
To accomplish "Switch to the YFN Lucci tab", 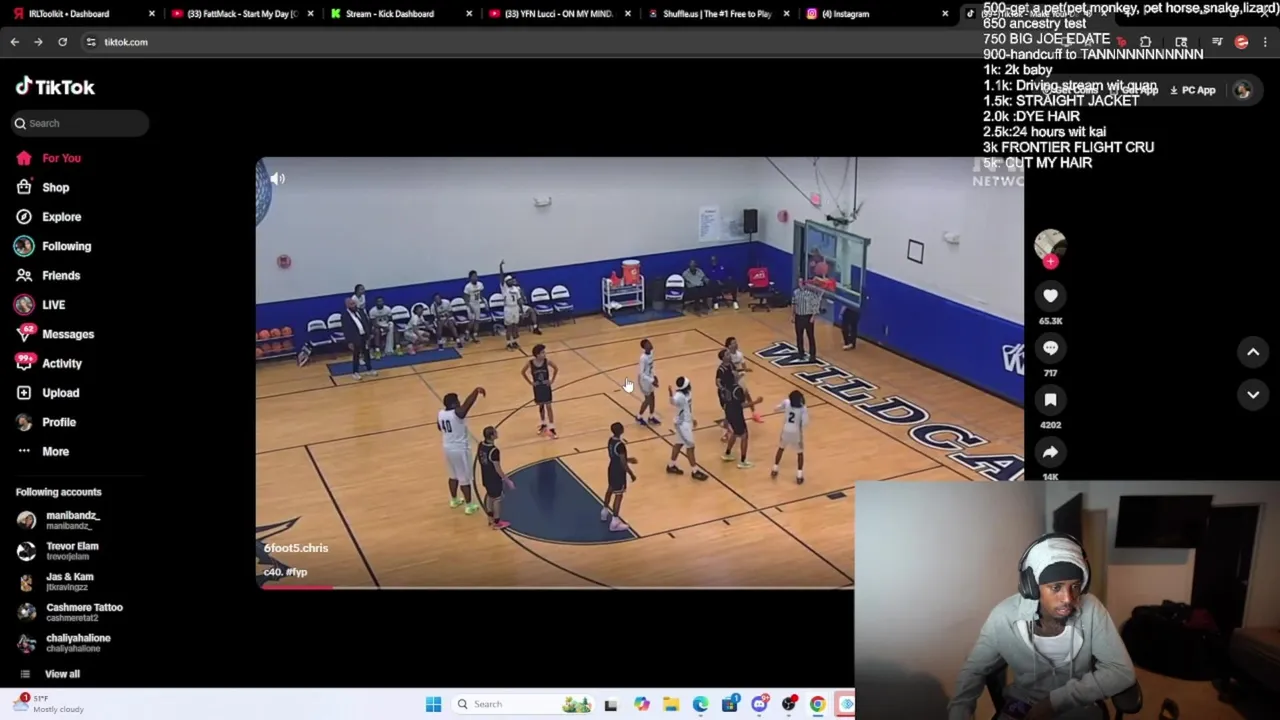I will tap(552, 14).
